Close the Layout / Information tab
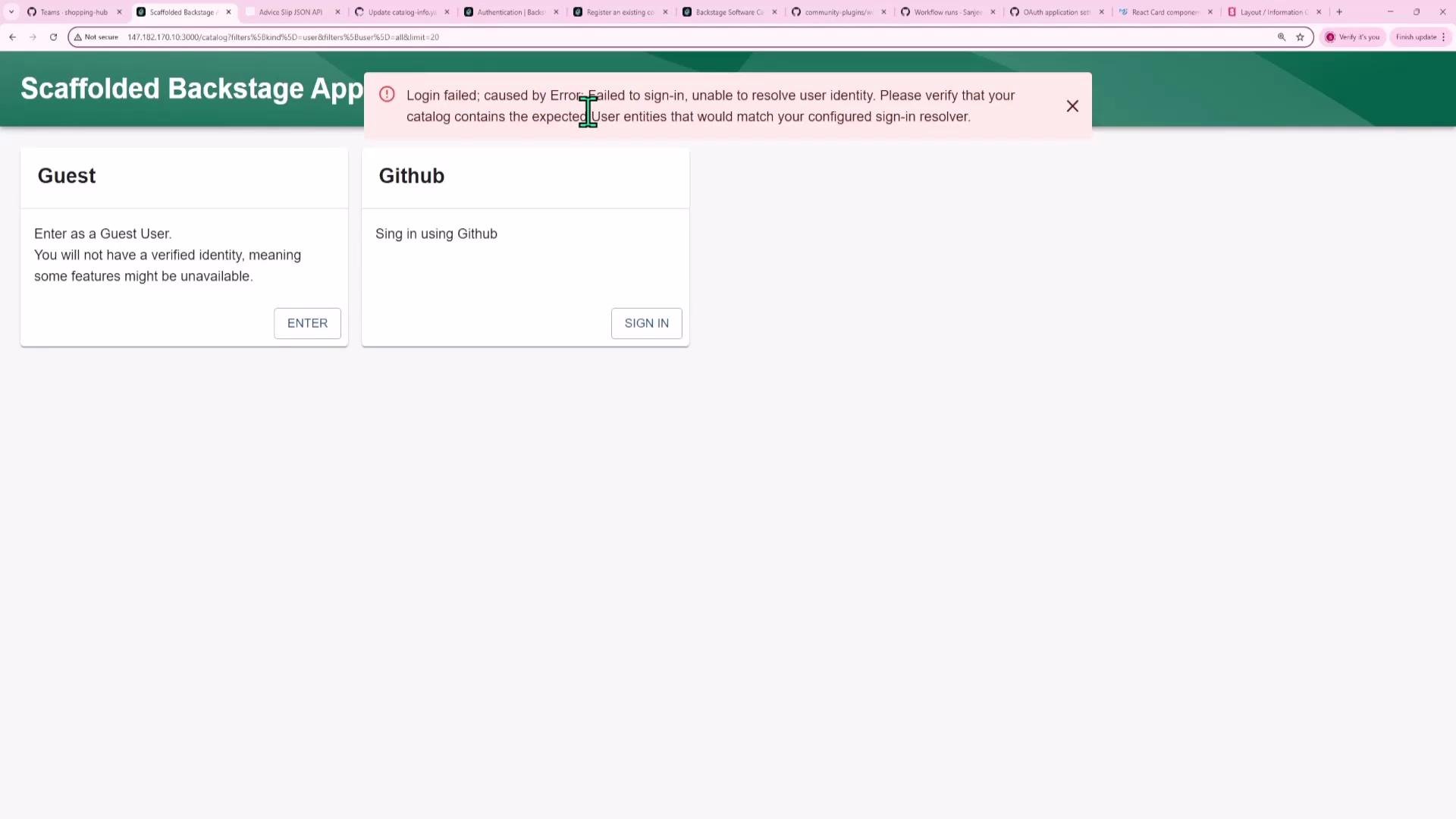This screenshot has width=1456, height=819. (1319, 12)
